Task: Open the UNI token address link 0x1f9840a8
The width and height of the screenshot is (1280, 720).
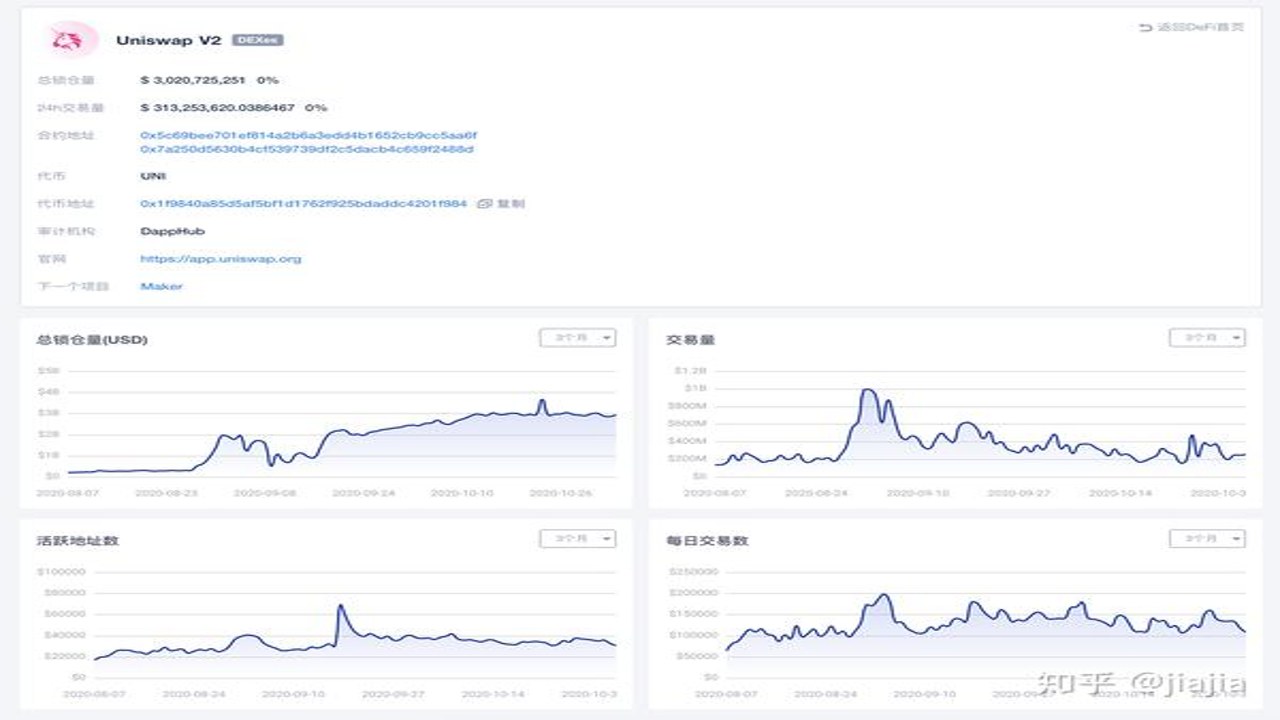Action: coord(303,203)
